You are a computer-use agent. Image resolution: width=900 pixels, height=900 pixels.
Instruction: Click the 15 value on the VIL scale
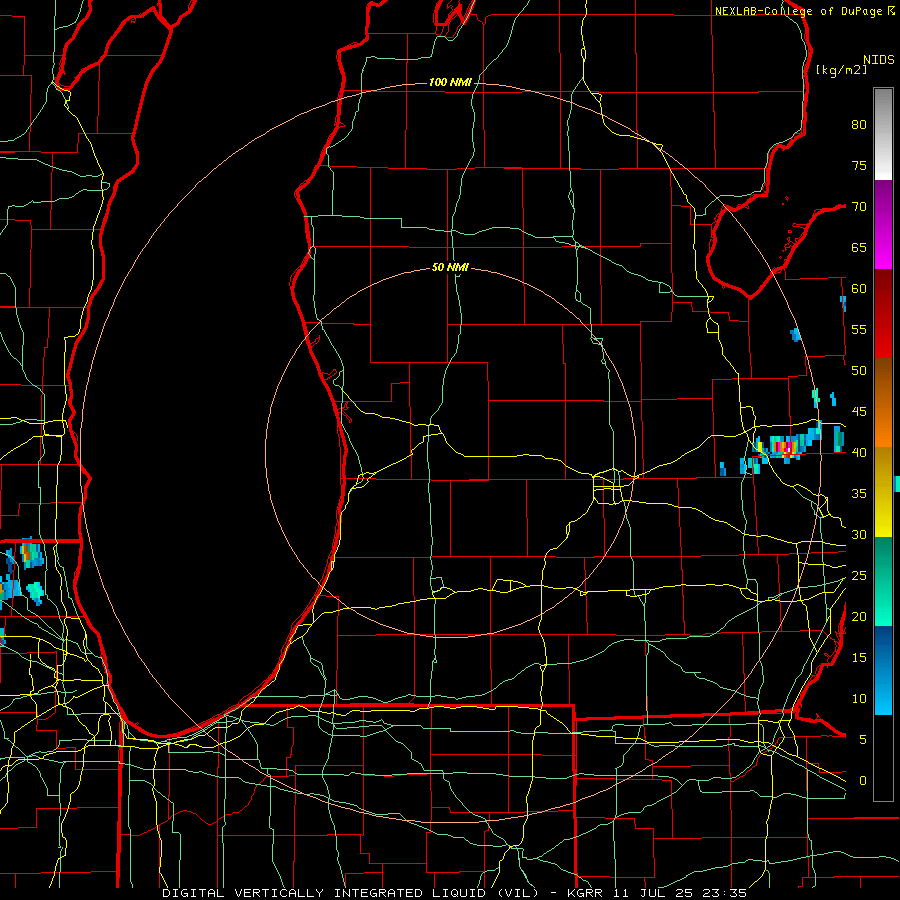point(859,657)
